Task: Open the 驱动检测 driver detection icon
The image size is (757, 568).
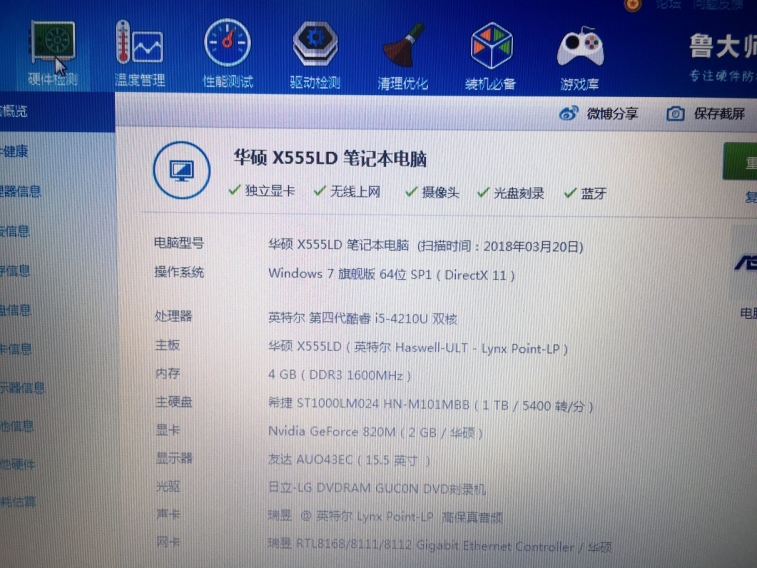Action: tap(315, 55)
